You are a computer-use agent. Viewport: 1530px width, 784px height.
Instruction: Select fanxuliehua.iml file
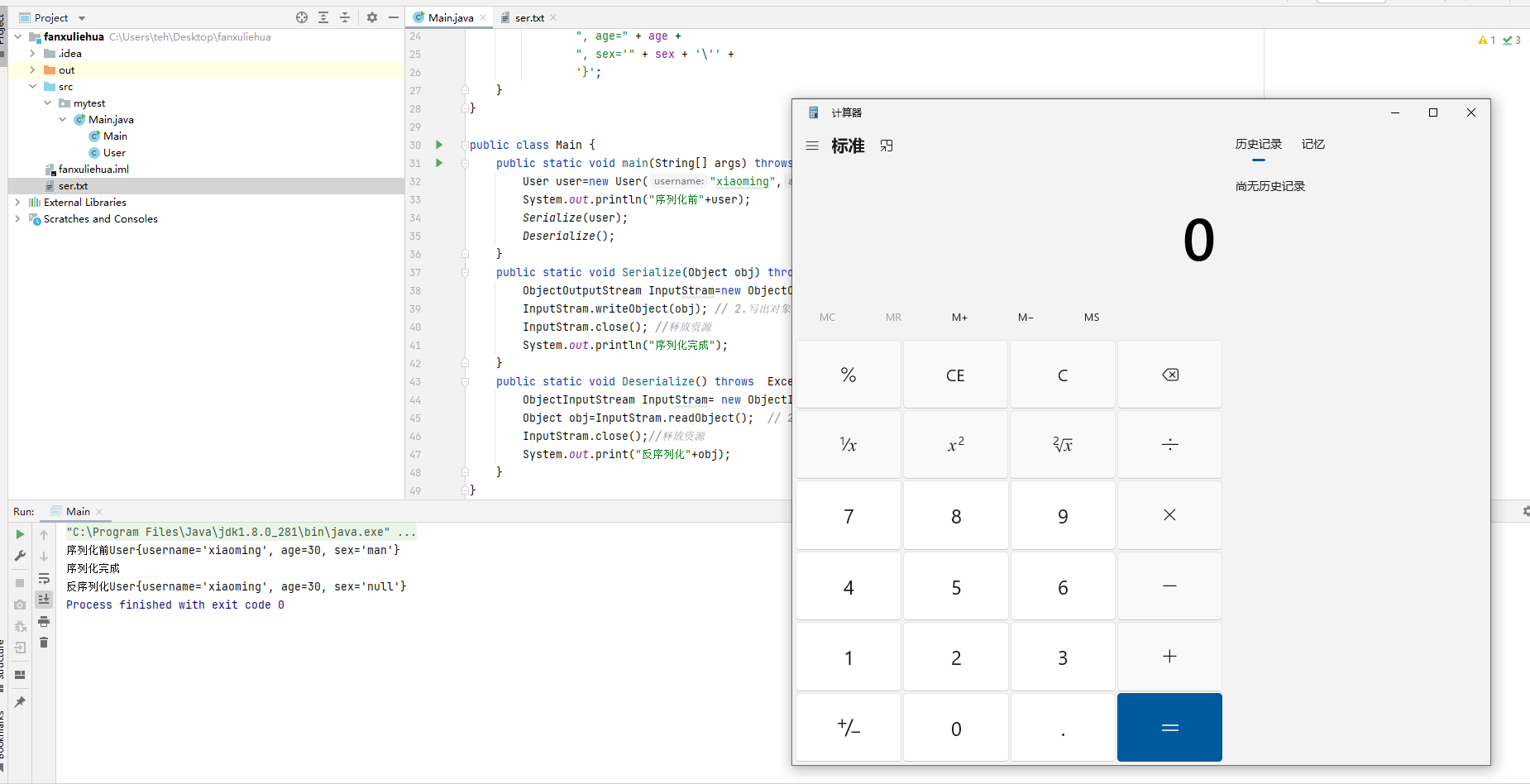[x=87, y=169]
